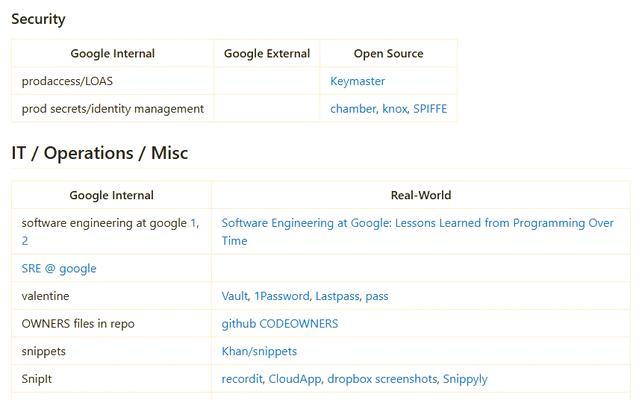Open the github CODEOWNERS link

(280, 324)
